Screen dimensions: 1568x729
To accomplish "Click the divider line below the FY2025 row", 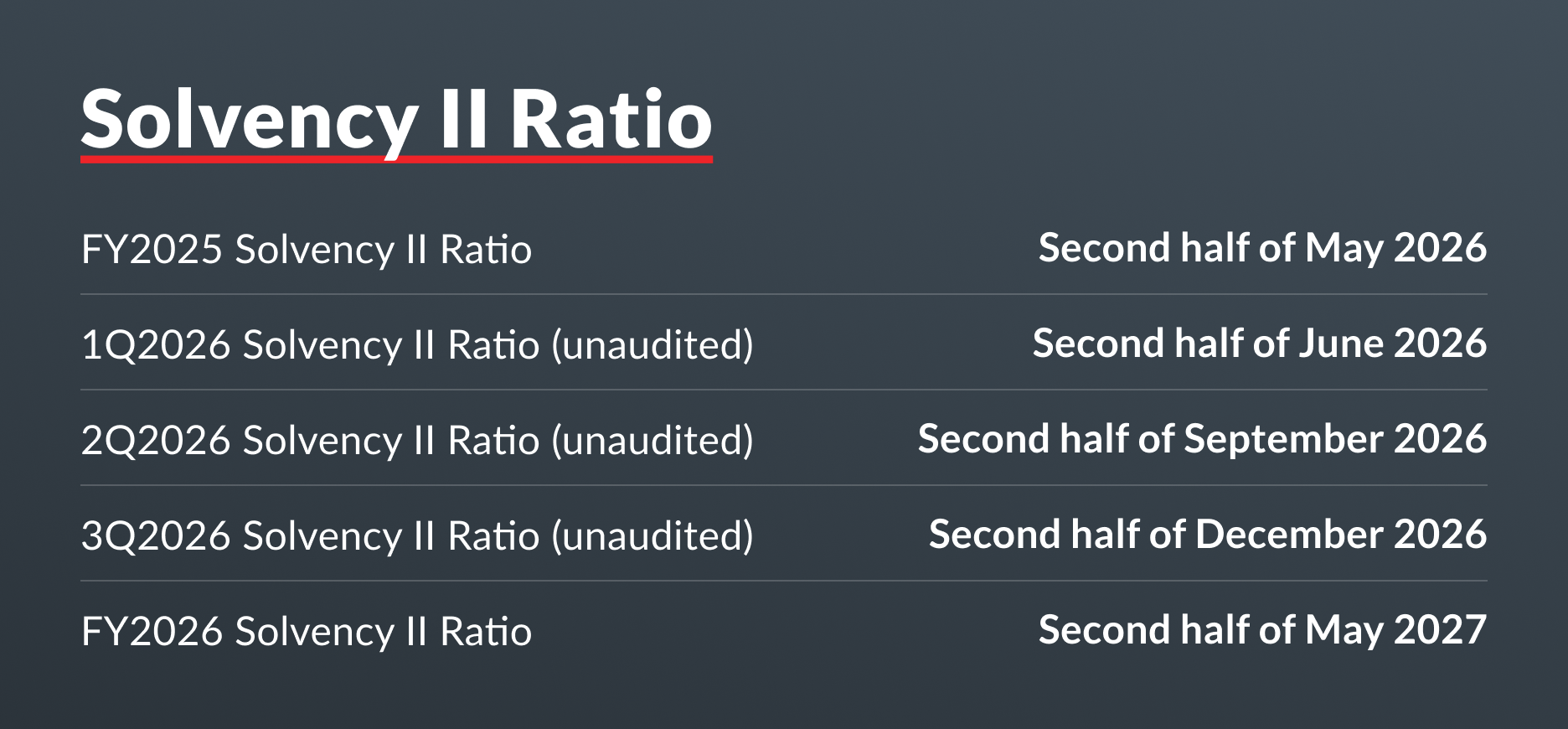I will pyautogui.click(x=784, y=294).
